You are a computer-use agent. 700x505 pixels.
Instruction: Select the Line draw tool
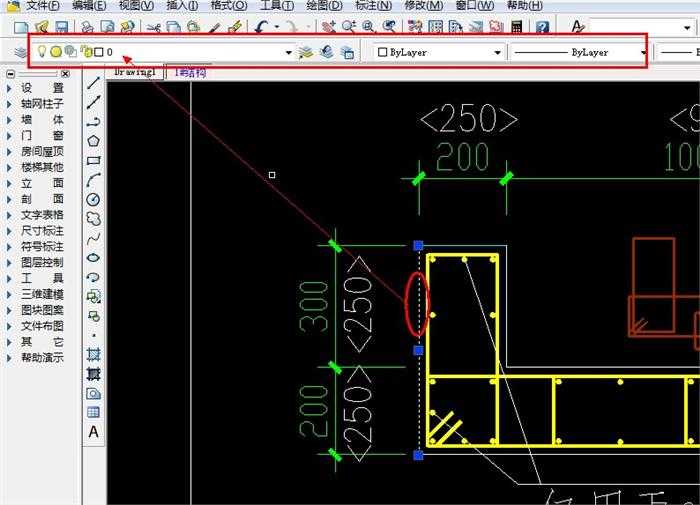[93, 83]
